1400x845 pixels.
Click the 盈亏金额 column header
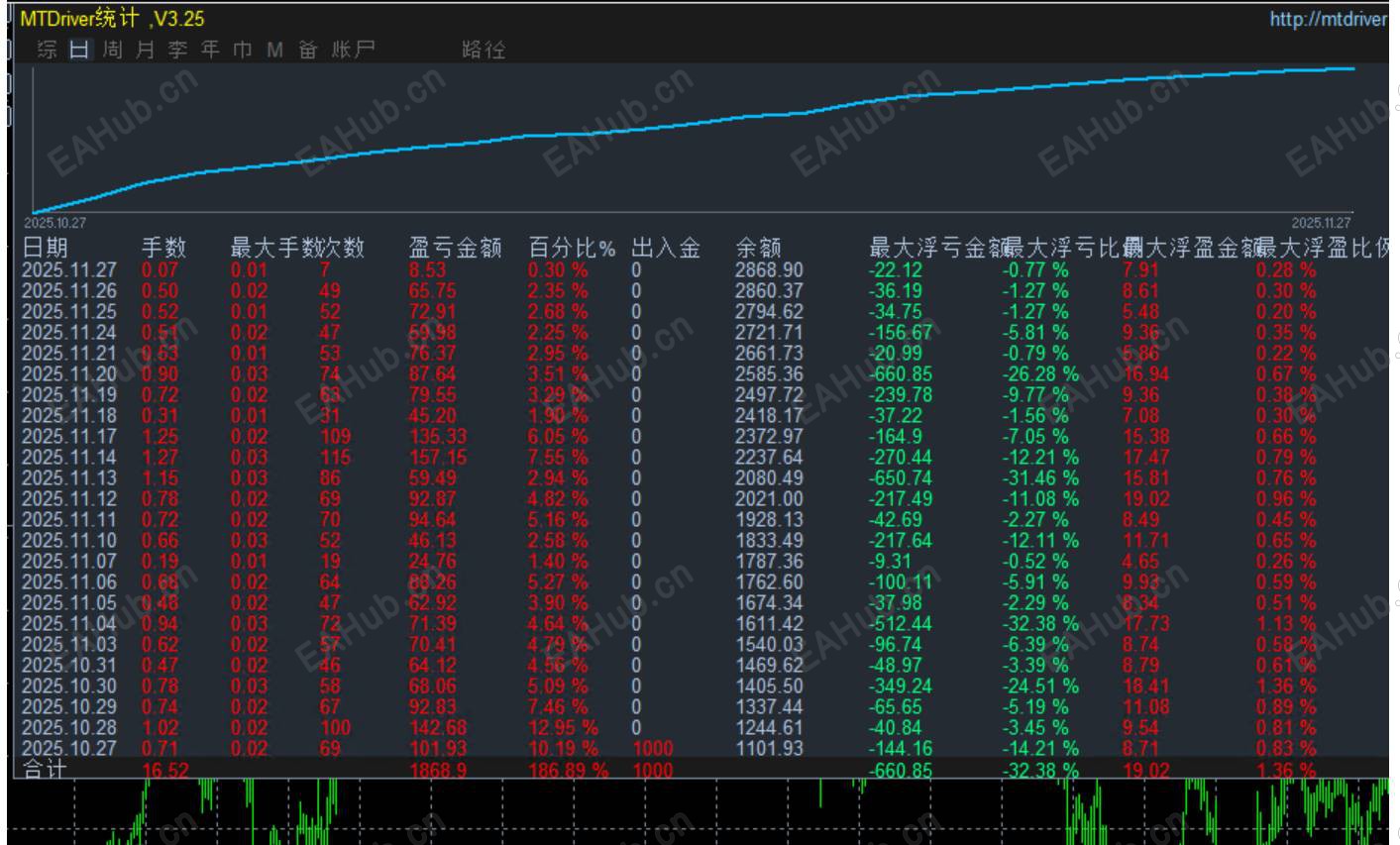(x=456, y=248)
